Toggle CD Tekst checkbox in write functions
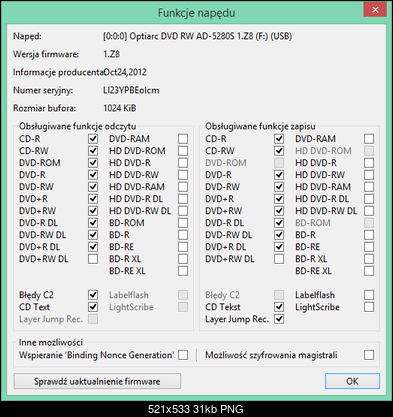 pyautogui.click(x=279, y=307)
